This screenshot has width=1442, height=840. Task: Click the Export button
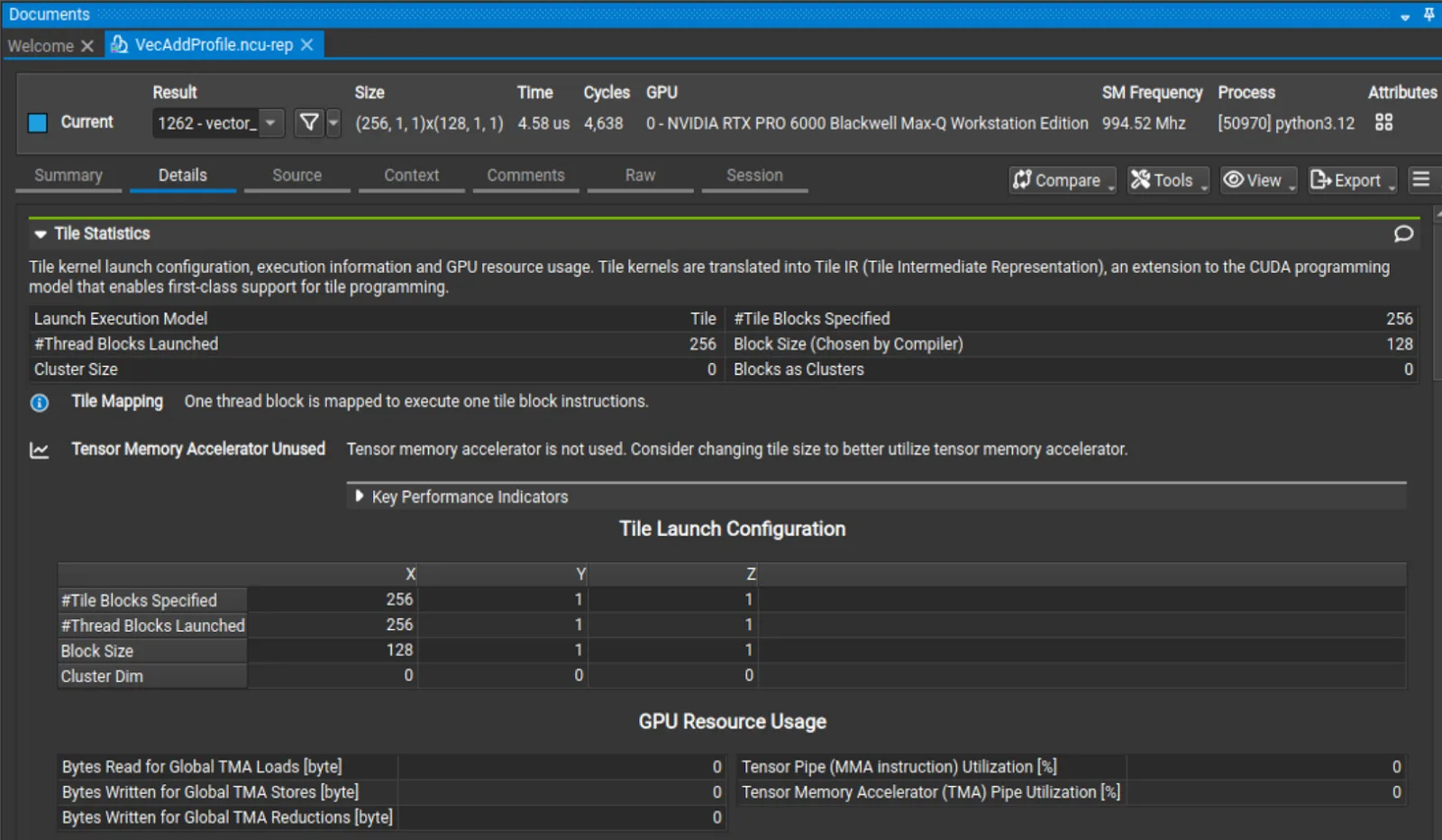tap(1347, 180)
